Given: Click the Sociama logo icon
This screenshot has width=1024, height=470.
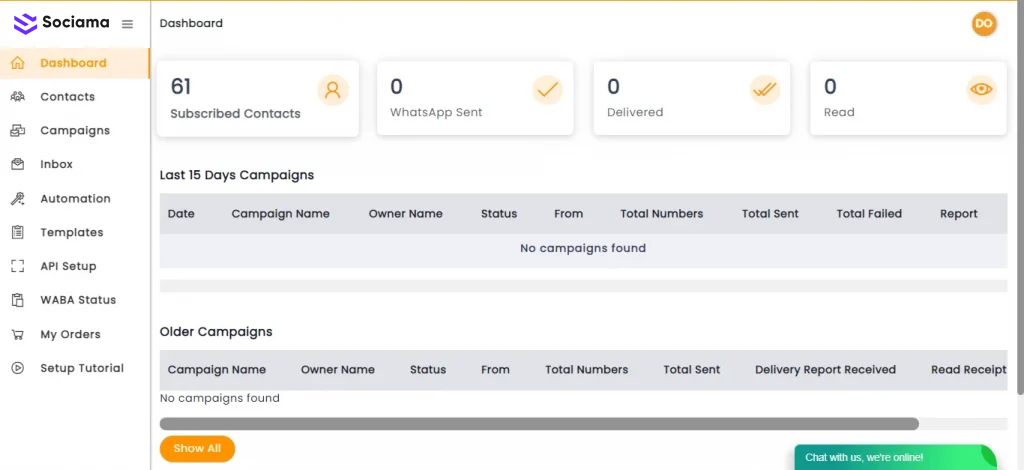Looking at the screenshot, I should pos(25,23).
